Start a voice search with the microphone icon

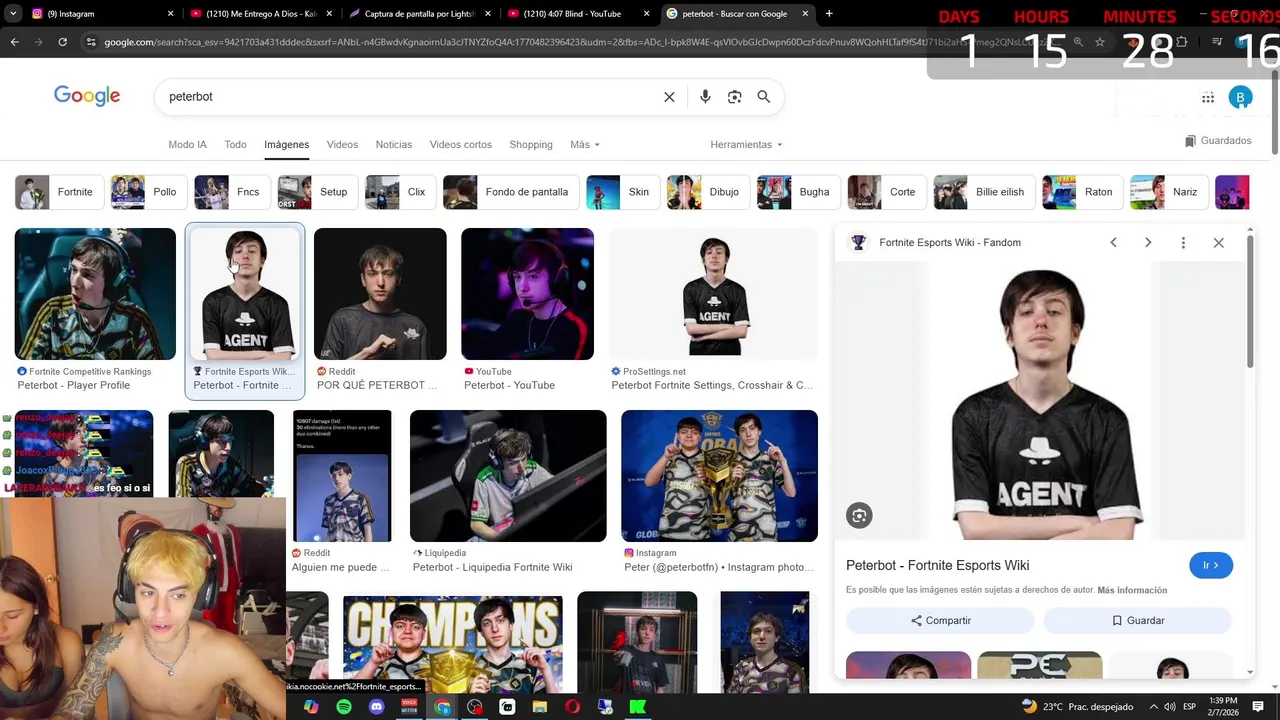(705, 97)
